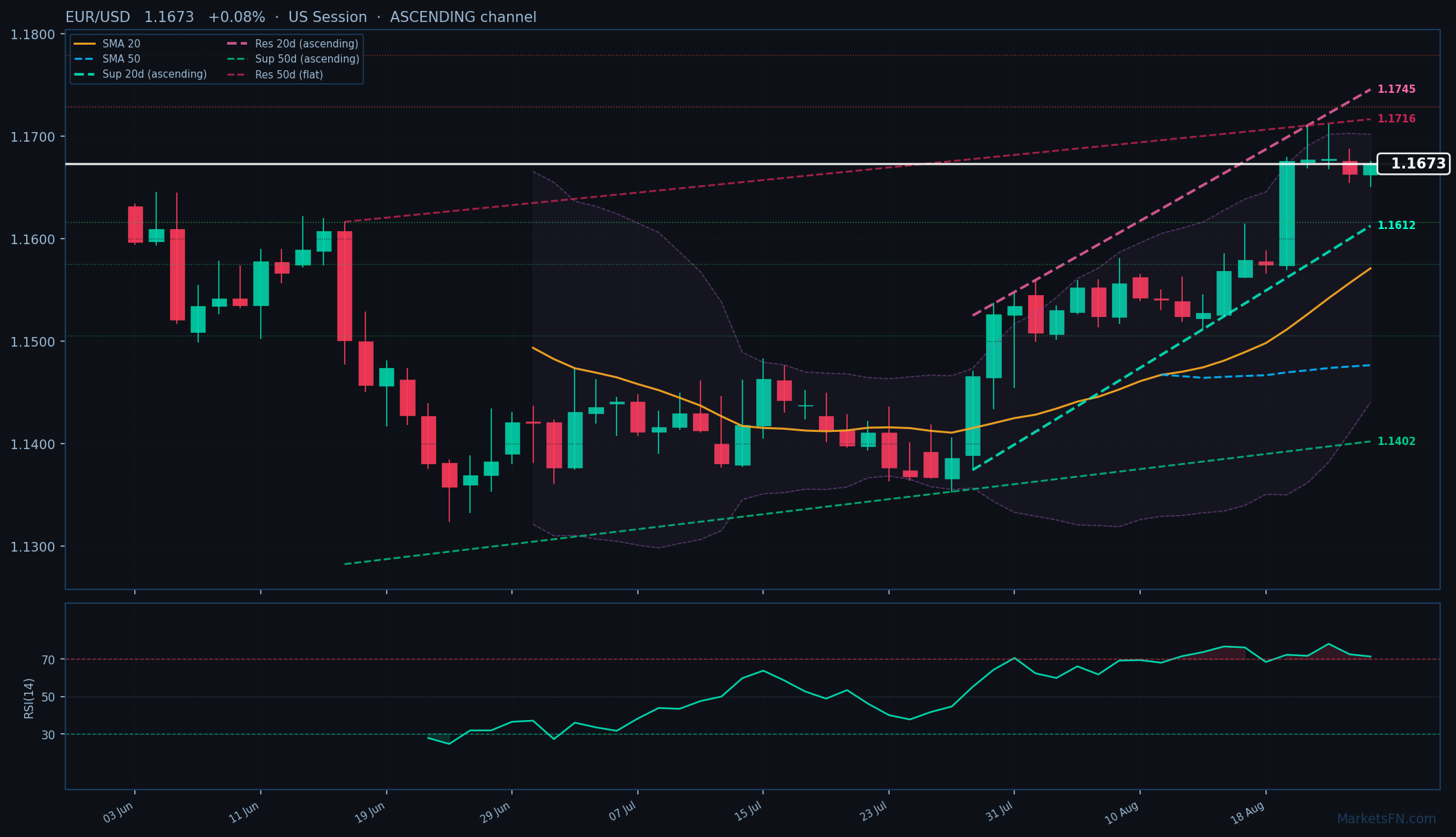Viewport: 1456px width, 837px height.
Task: Click the Res 50d (flat) legend entry
Action: click(275, 74)
